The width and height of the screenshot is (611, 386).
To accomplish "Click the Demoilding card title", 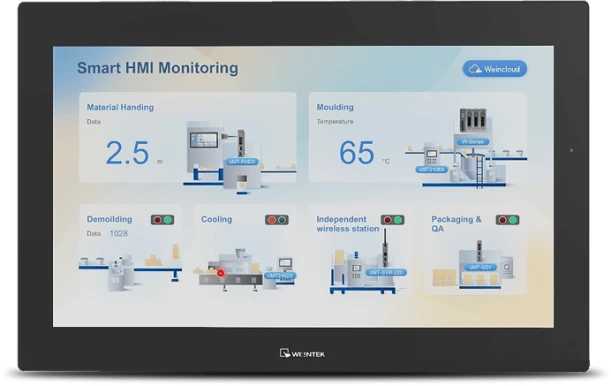I will pyautogui.click(x=109, y=219).
